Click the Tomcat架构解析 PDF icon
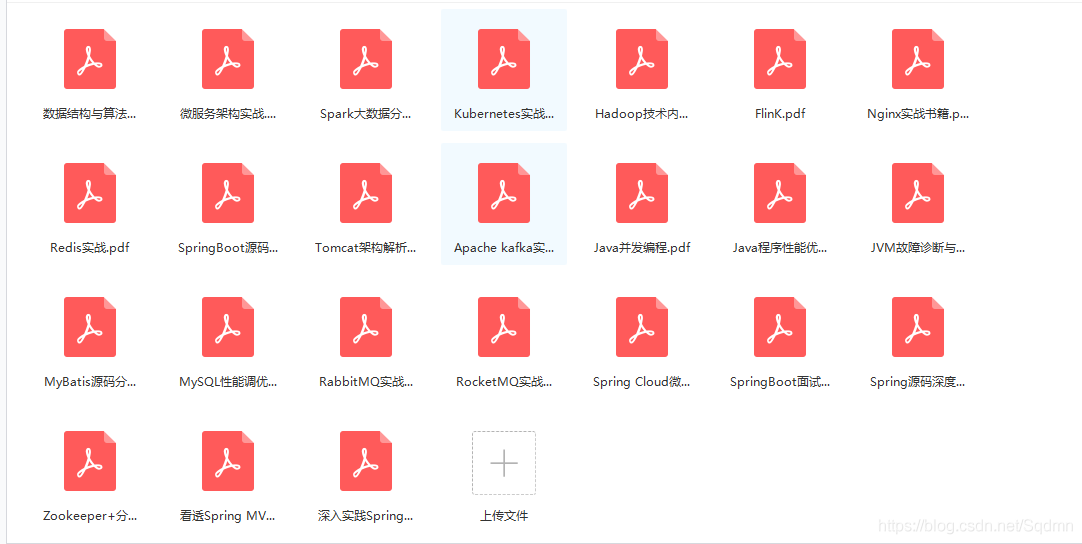This screenshot has height=544, width=1082. point(366,193)
